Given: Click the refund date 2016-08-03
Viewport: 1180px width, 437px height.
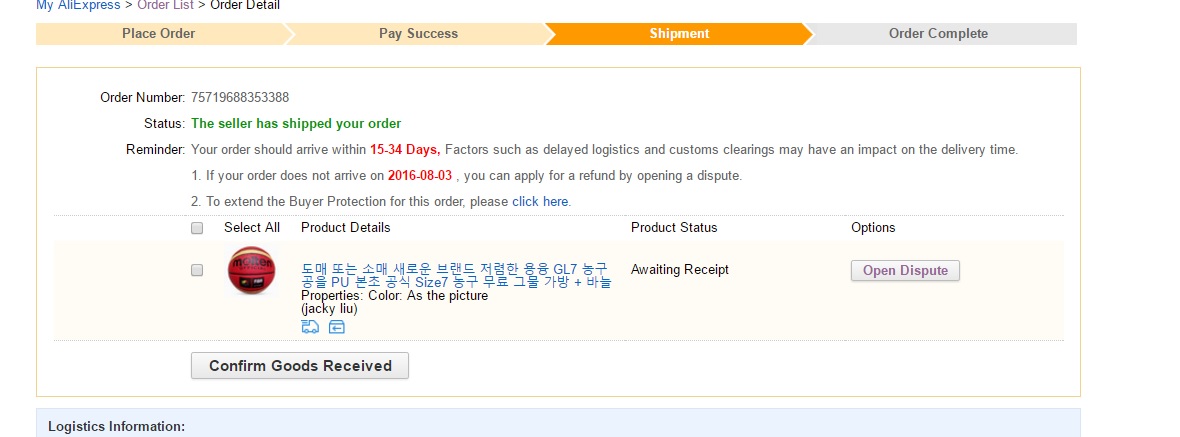Looking at the screenshot, I should pos(420,176).
